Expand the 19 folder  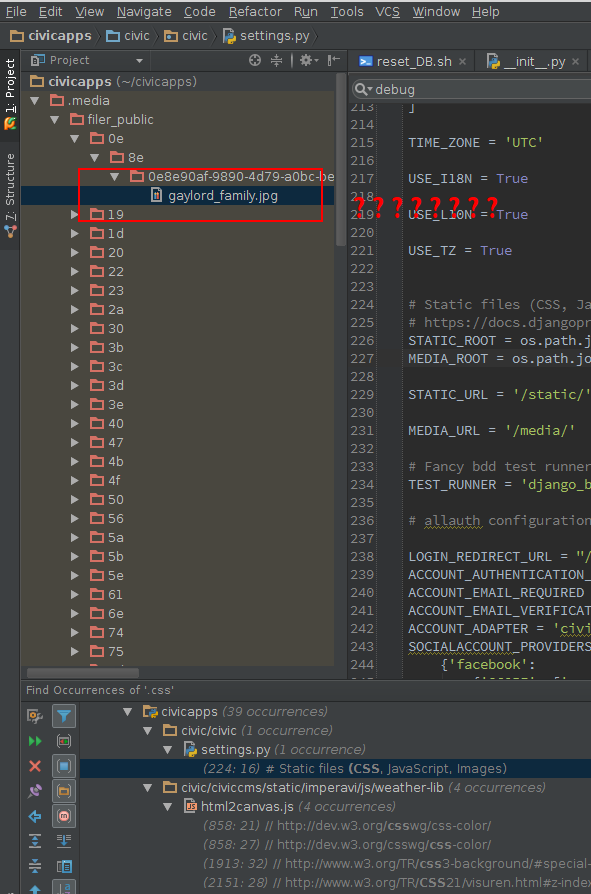point(75,214)
